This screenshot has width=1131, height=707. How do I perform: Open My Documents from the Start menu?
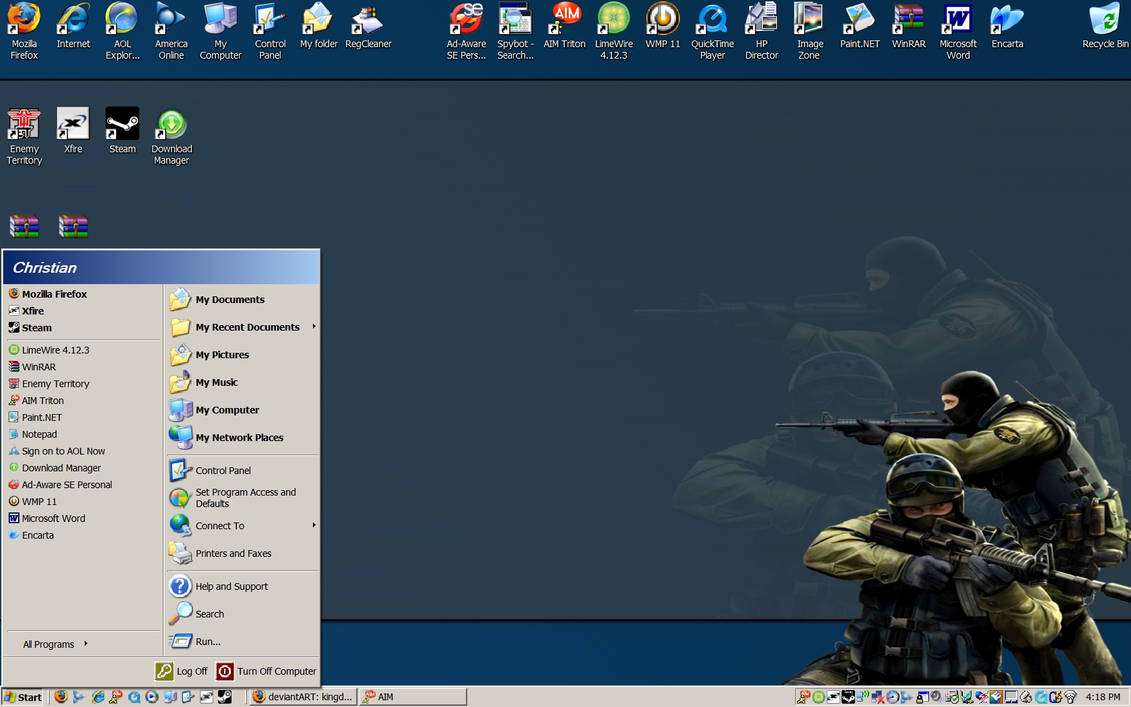[243, 299]
